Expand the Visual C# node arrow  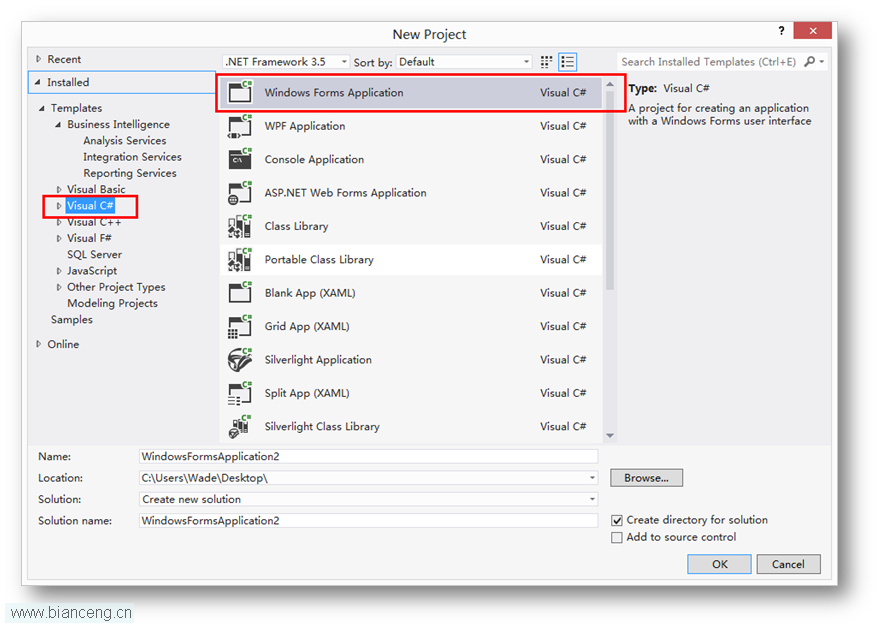click(59, 205)
